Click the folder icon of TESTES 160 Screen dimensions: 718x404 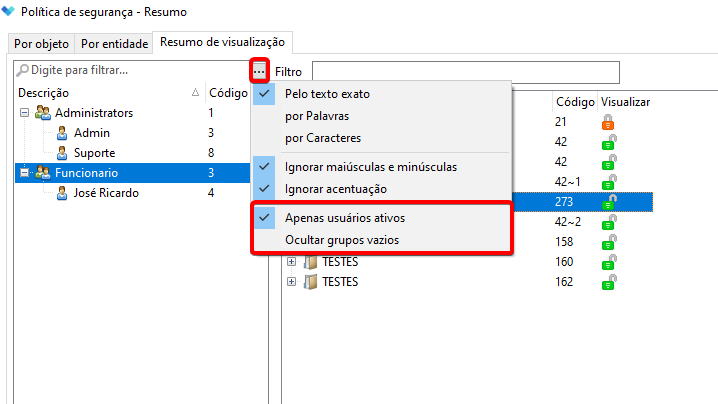311,262
